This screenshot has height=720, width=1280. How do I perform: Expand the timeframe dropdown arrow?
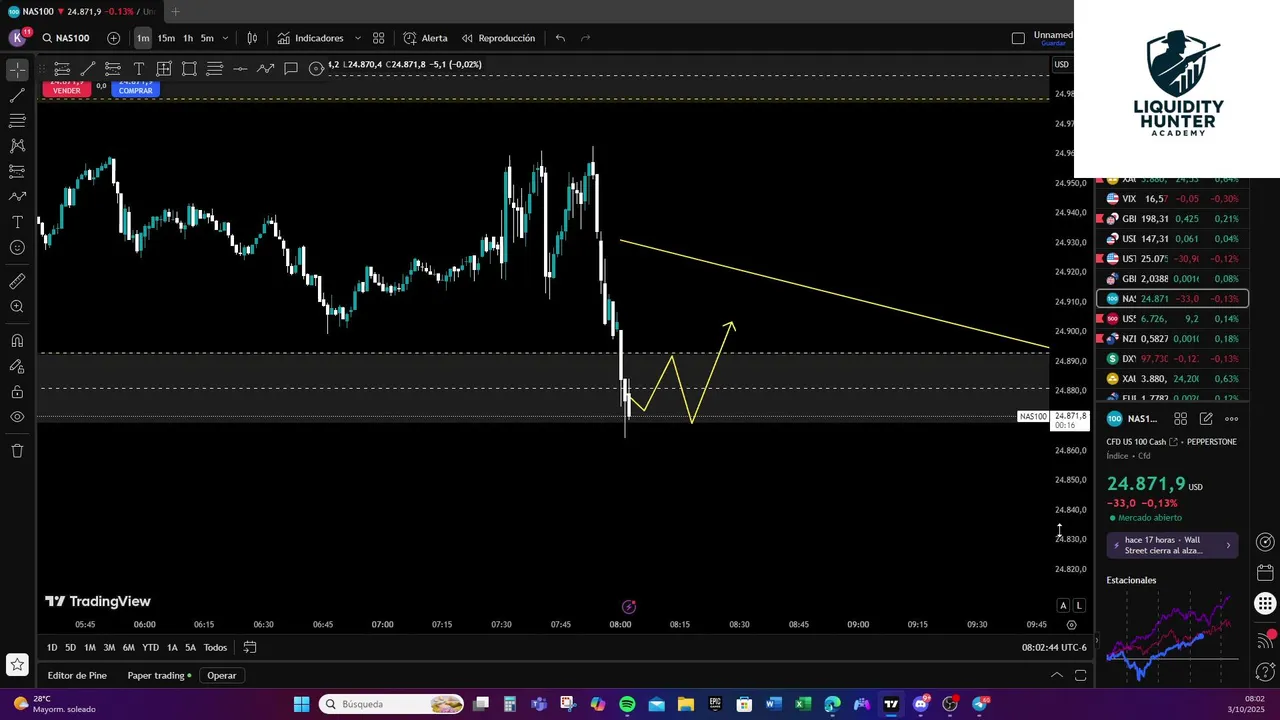tap(225, 38)
